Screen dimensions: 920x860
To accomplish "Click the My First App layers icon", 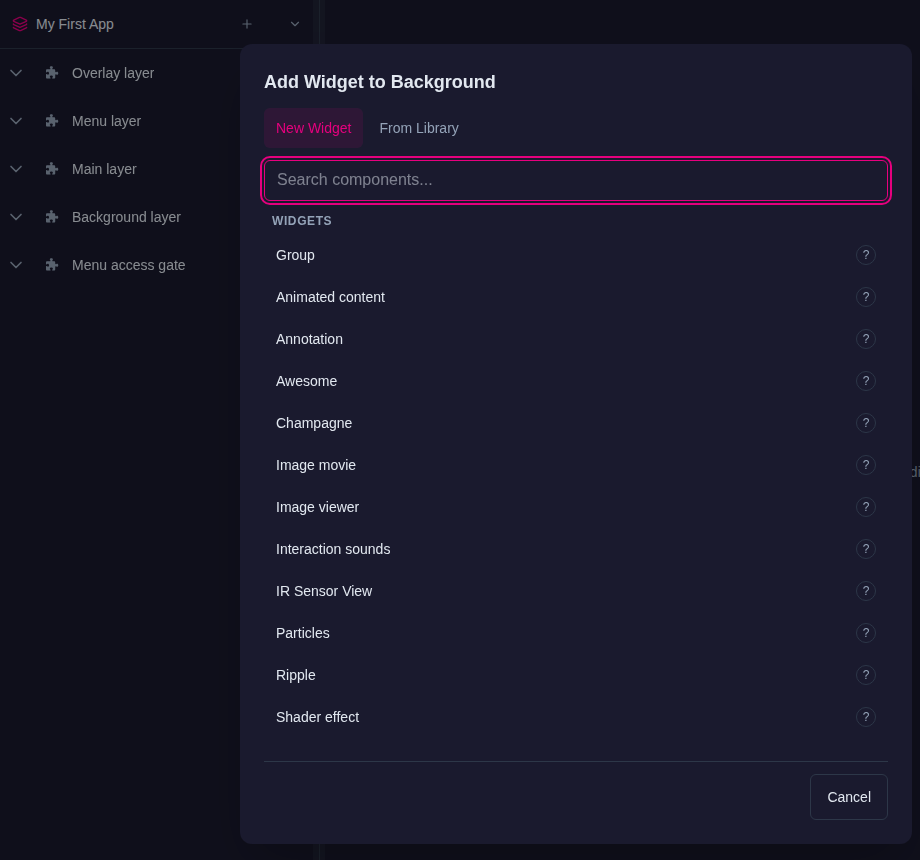I will coord(20,24).
